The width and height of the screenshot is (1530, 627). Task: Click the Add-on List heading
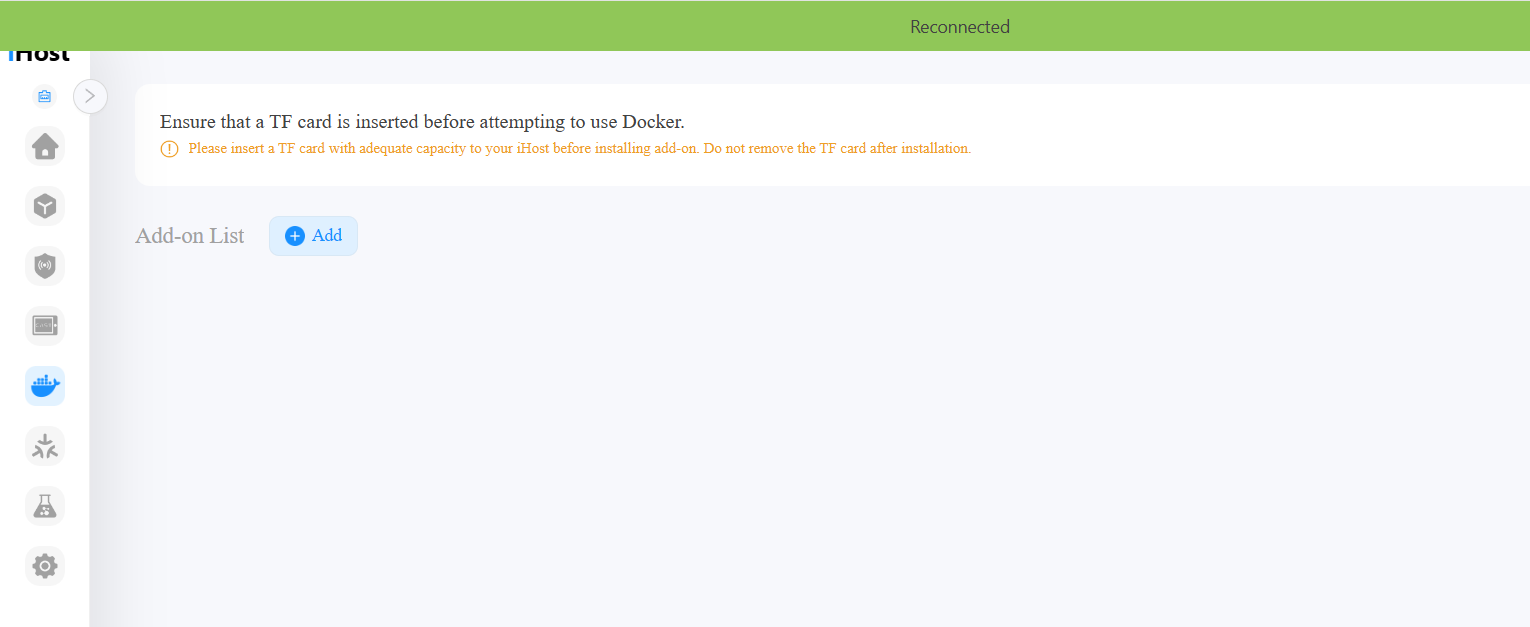pos(190,236)
